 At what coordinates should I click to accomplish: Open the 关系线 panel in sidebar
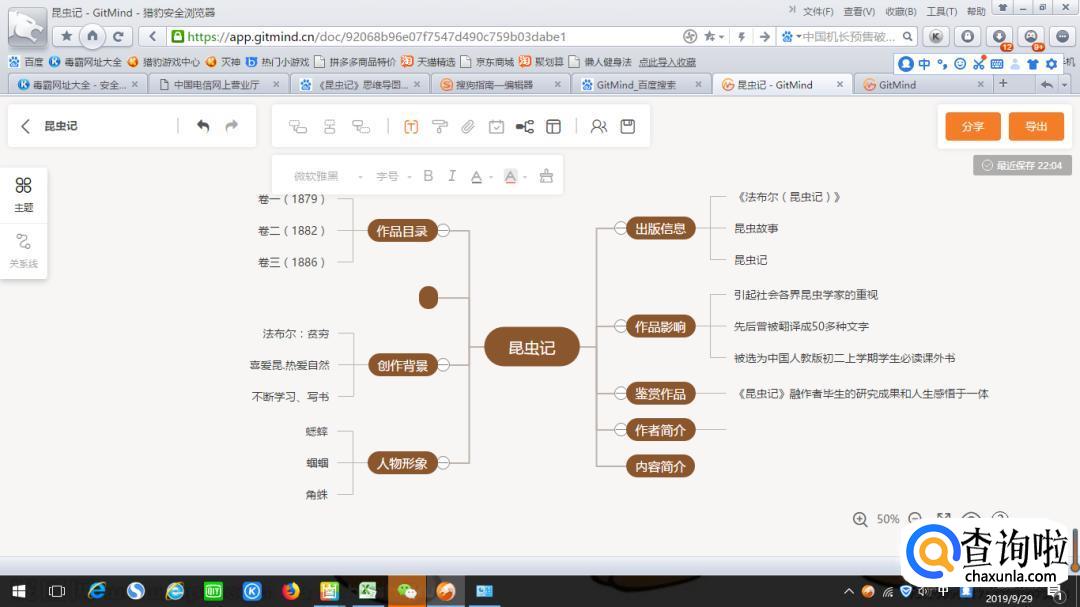point(23,250)
